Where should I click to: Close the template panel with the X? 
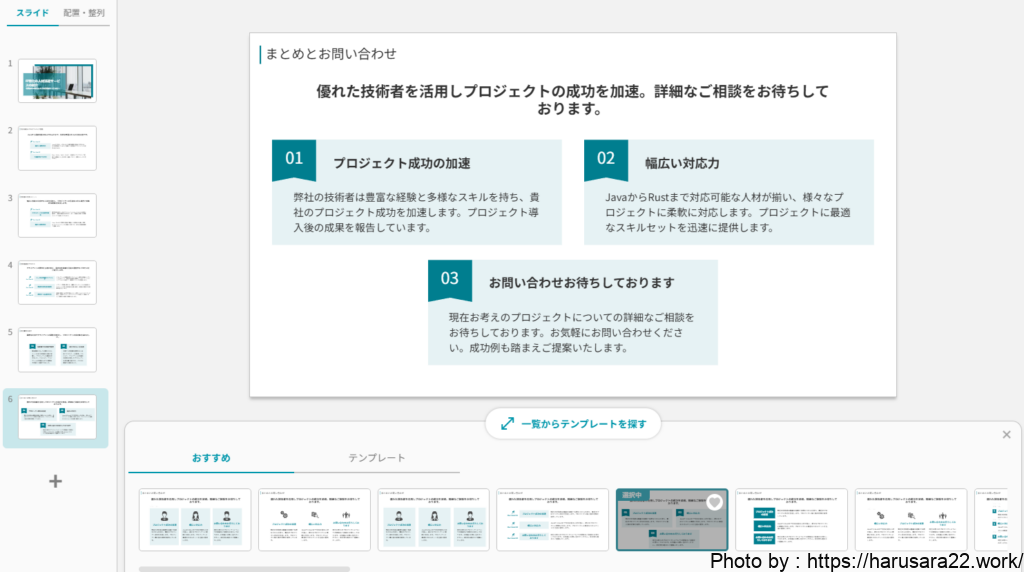[1006, 434]
